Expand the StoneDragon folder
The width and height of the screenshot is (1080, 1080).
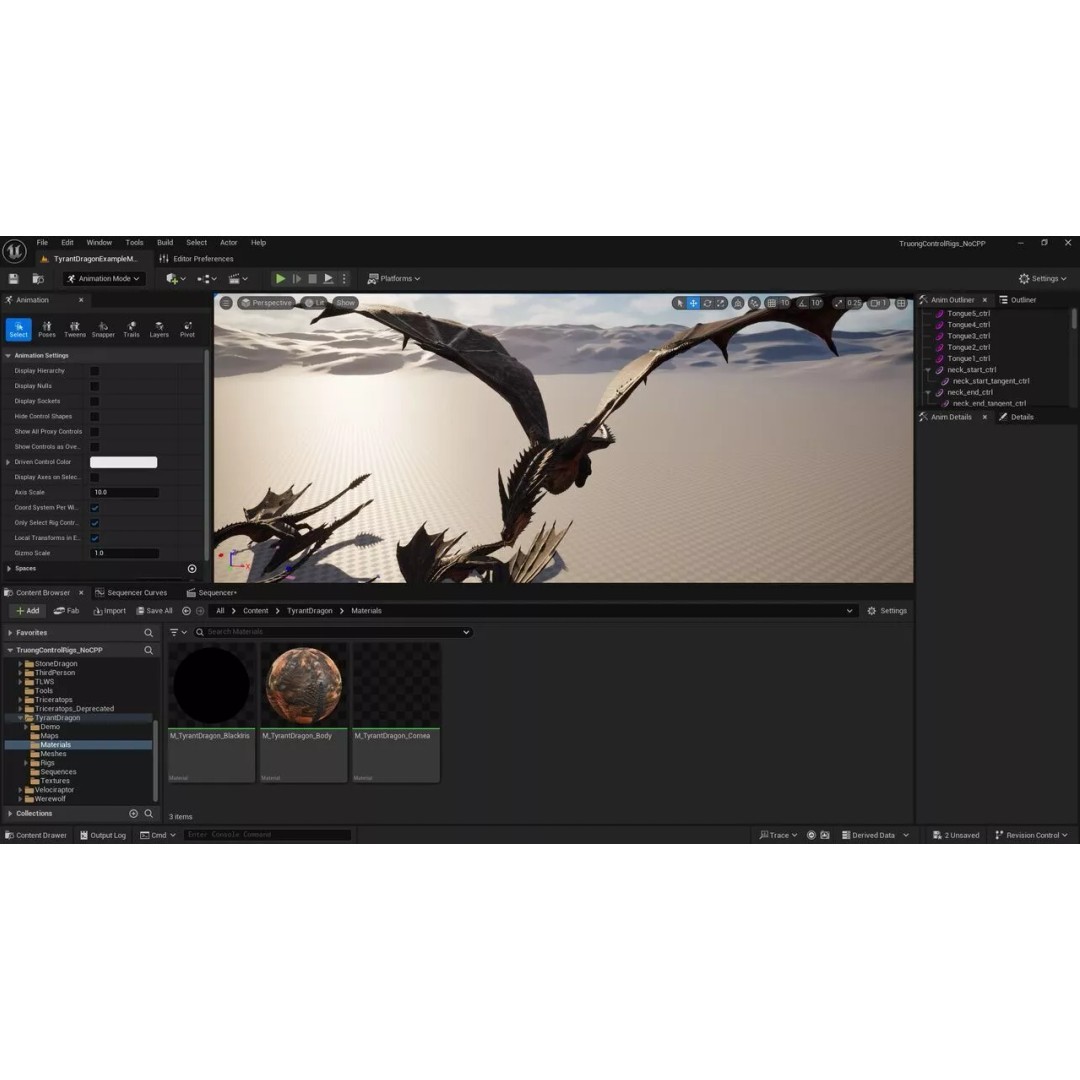click(21, 665)
